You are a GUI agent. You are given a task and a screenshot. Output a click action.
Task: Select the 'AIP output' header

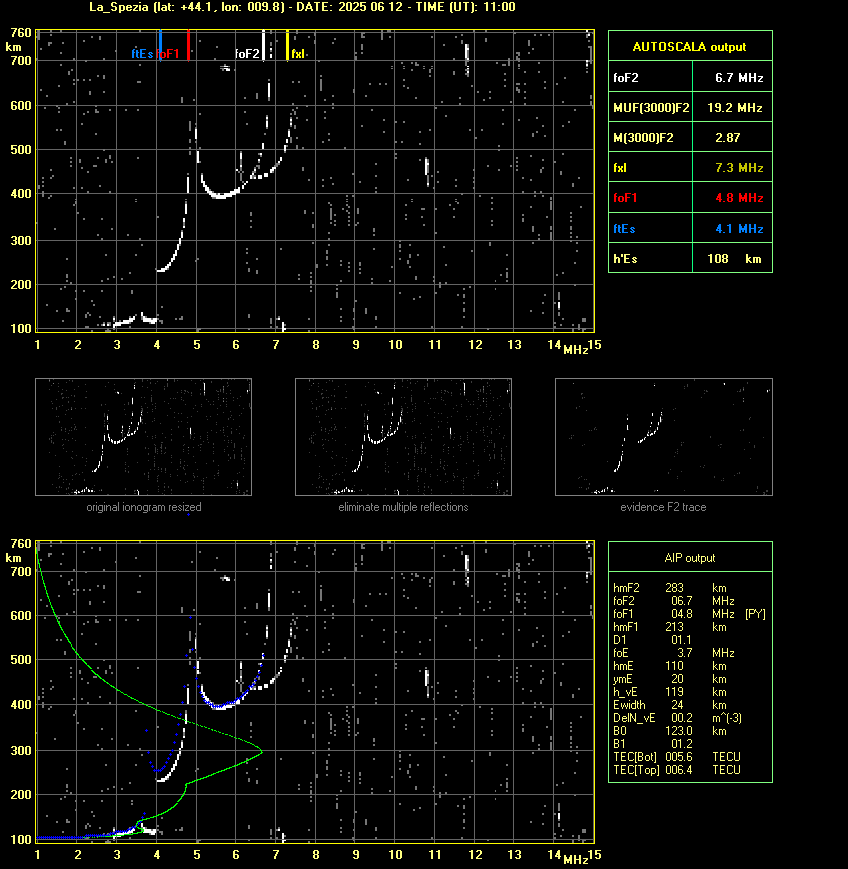[690, 558]
